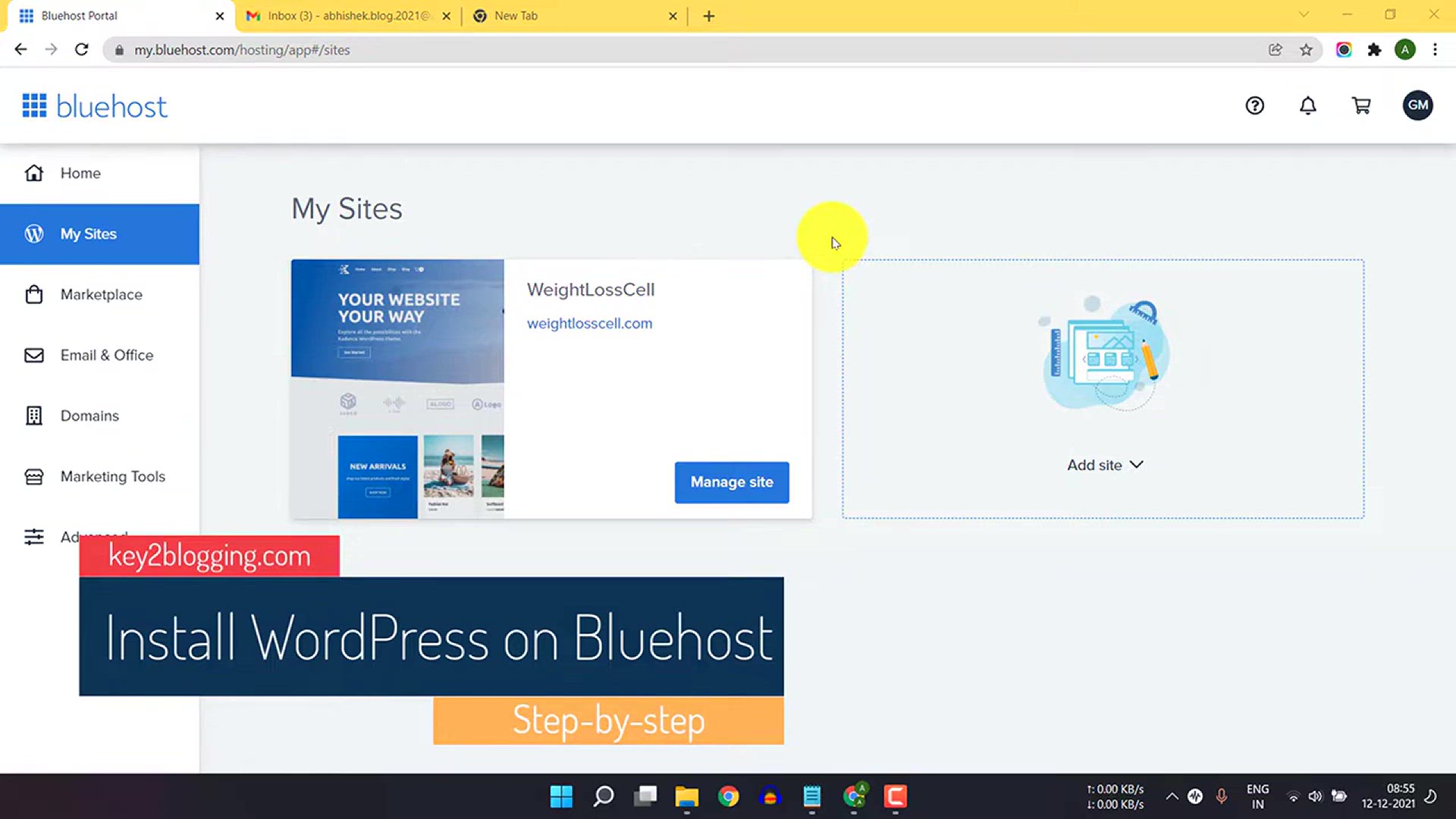Select My Sites in sidebar menu
The width and height of the screenshot is (1456, 819).
pos(99,234)
